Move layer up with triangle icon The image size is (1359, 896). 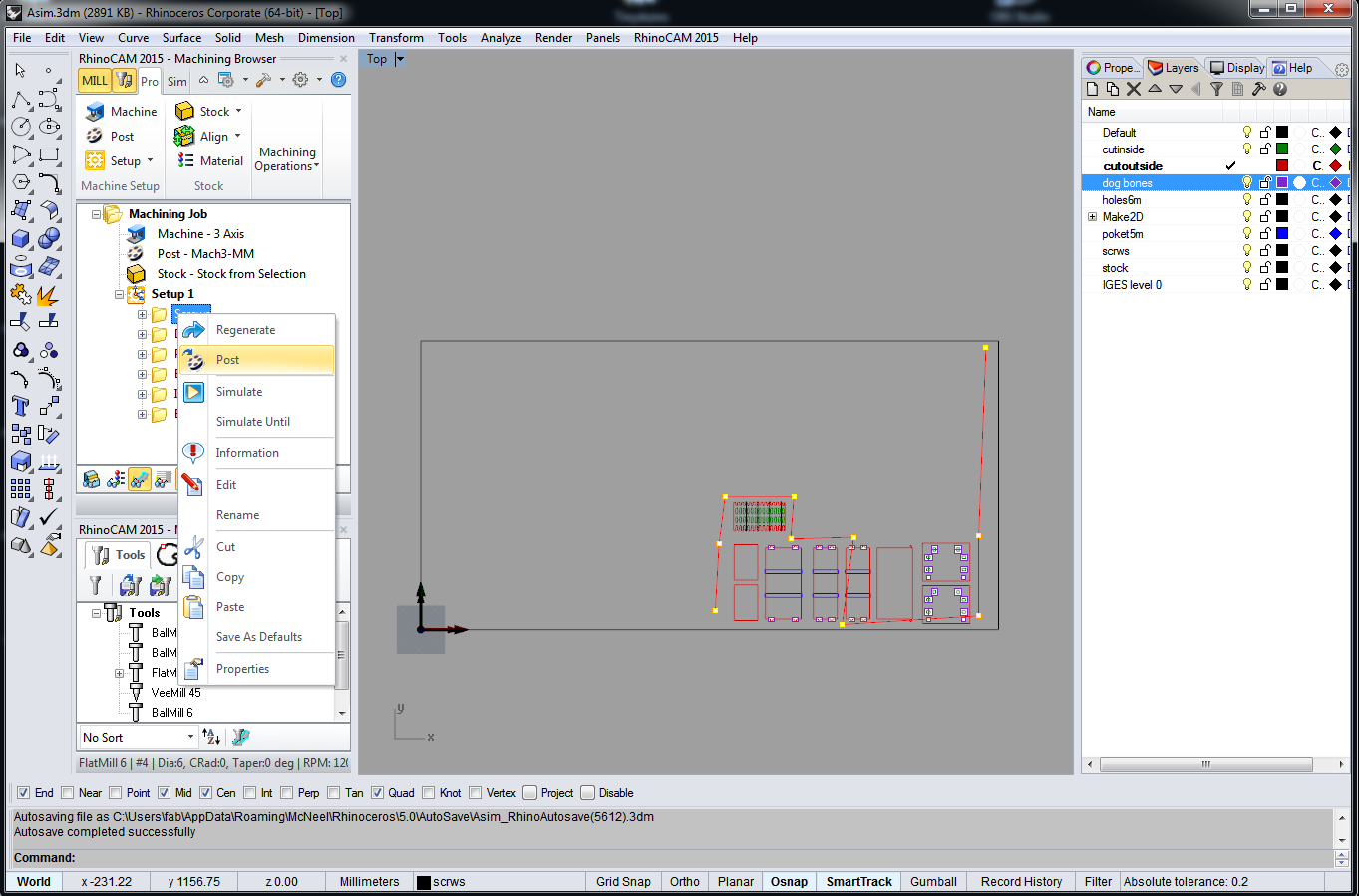(1155, 89)
